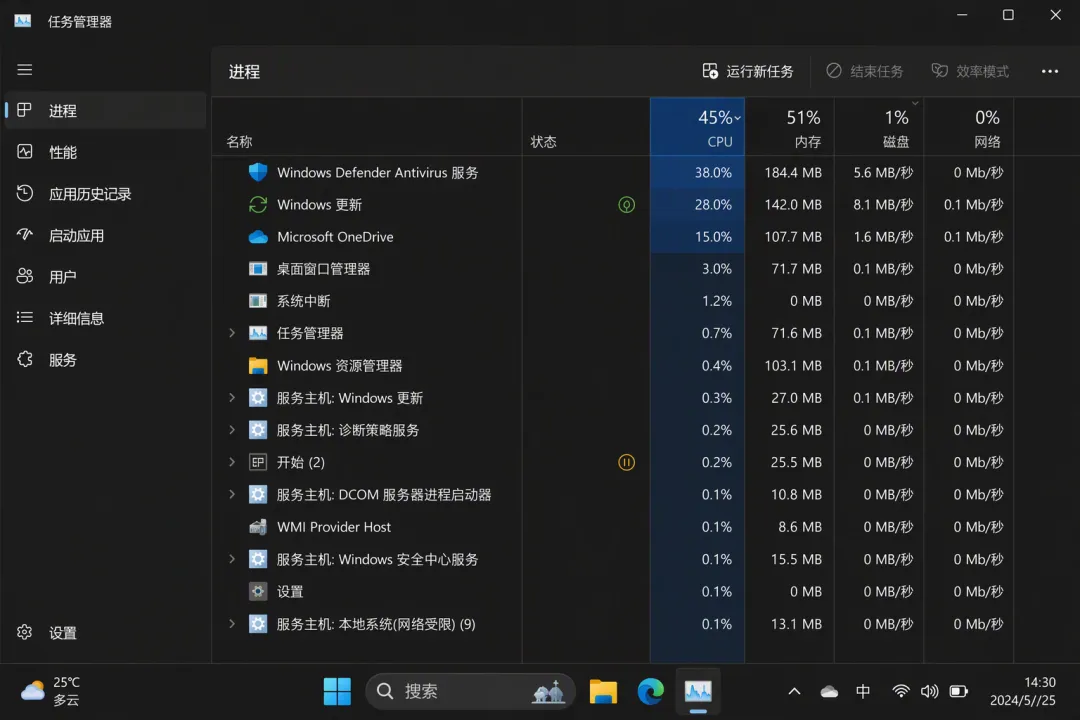The height and width of the screenshot is (720, 1080).
Task: Expand 服务主机: Windows 更新 group
Action: 232,398
